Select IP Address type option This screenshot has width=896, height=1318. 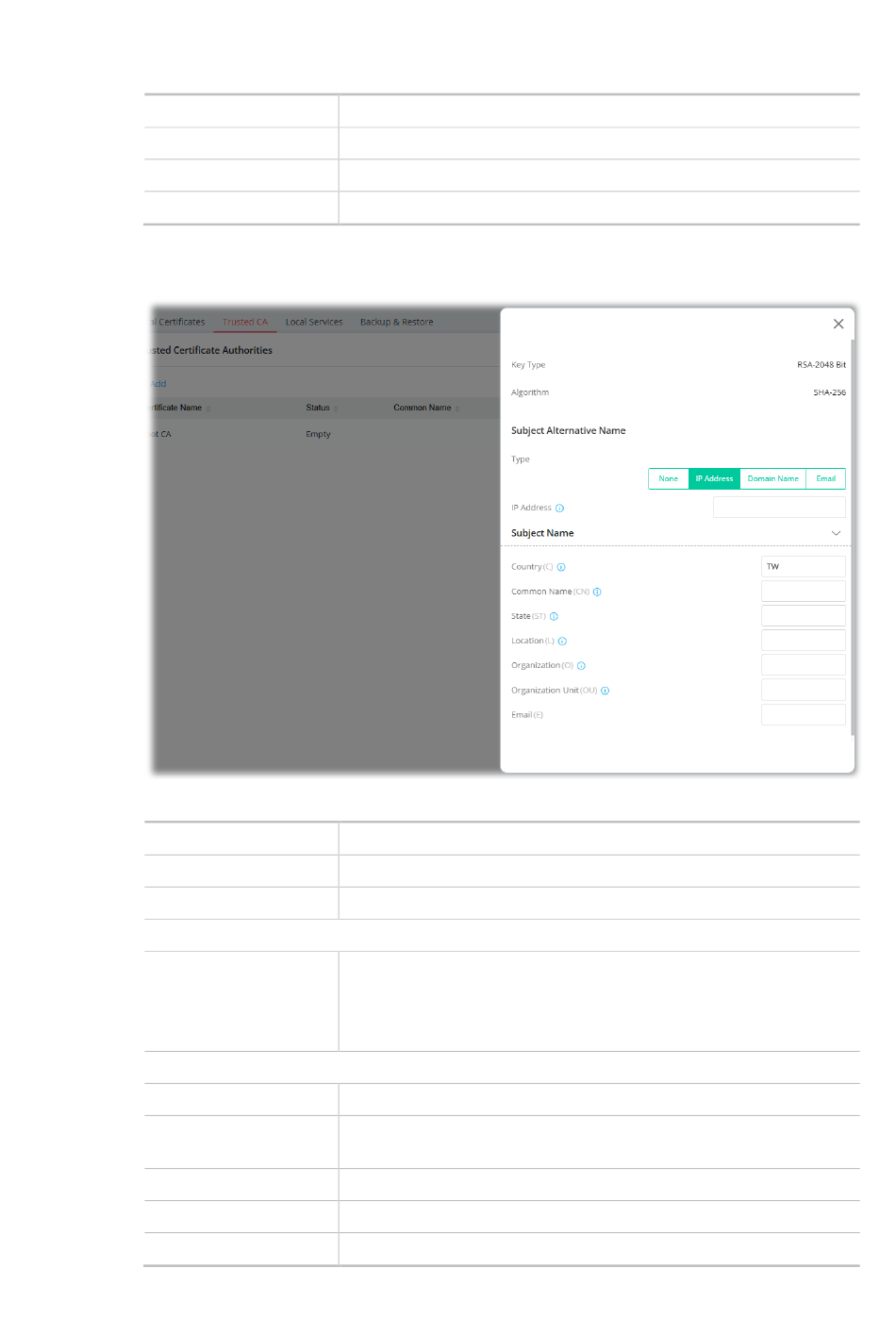[714, 478]
